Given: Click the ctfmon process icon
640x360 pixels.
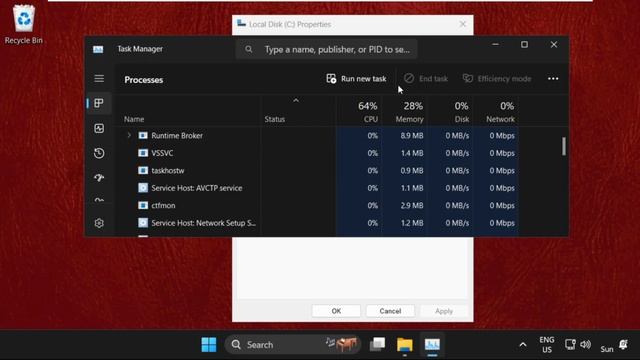Looking at the screenshot, I should (x=143, y=205).
